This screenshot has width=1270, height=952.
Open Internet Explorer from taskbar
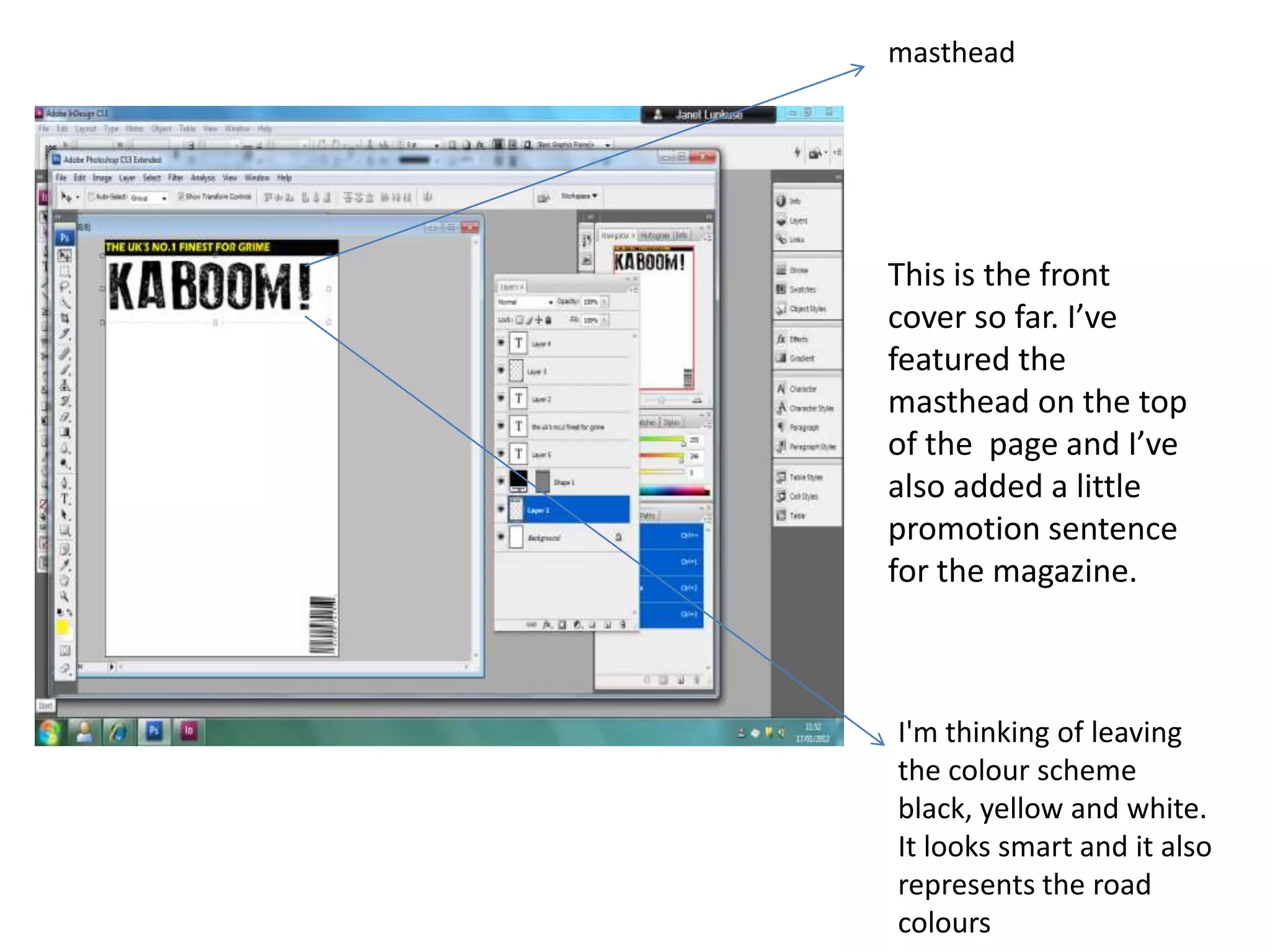(x=118, y=733)
